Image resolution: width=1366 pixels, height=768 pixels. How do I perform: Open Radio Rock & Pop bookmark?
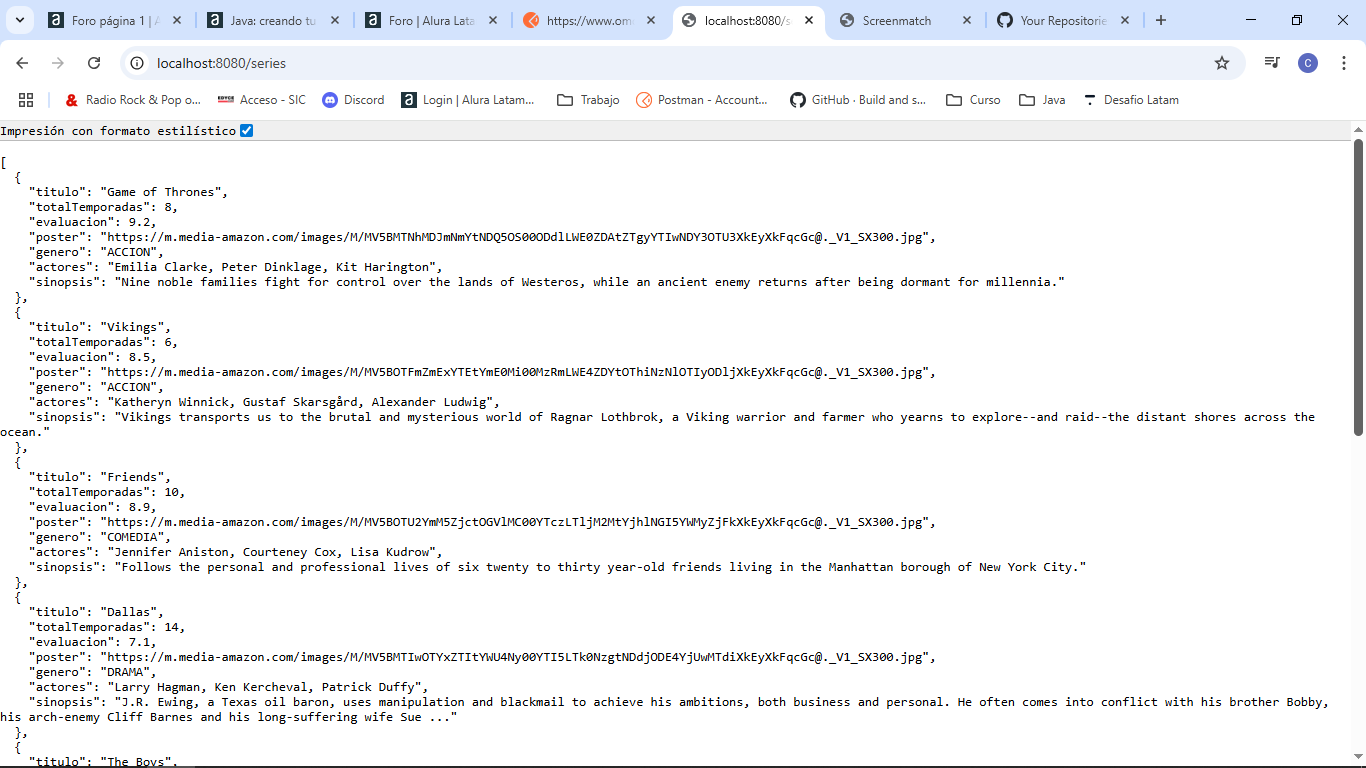point(133,100)
